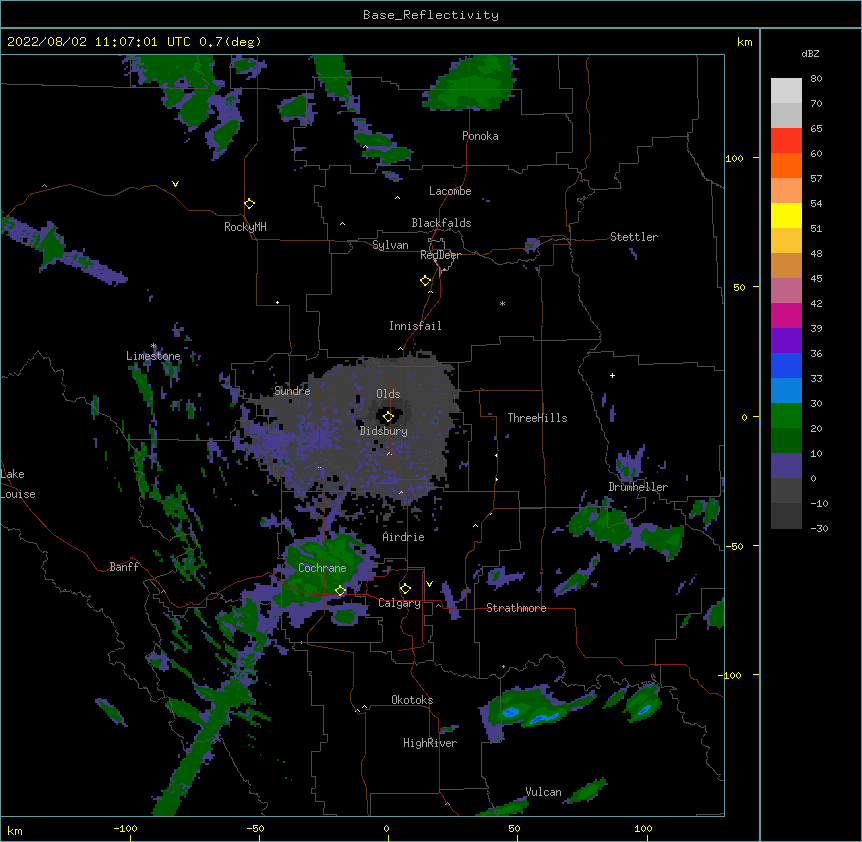Select the purple 10 dBZ legend swatch
The width and height of the screenshot is (862, 842).
[786, 466]
